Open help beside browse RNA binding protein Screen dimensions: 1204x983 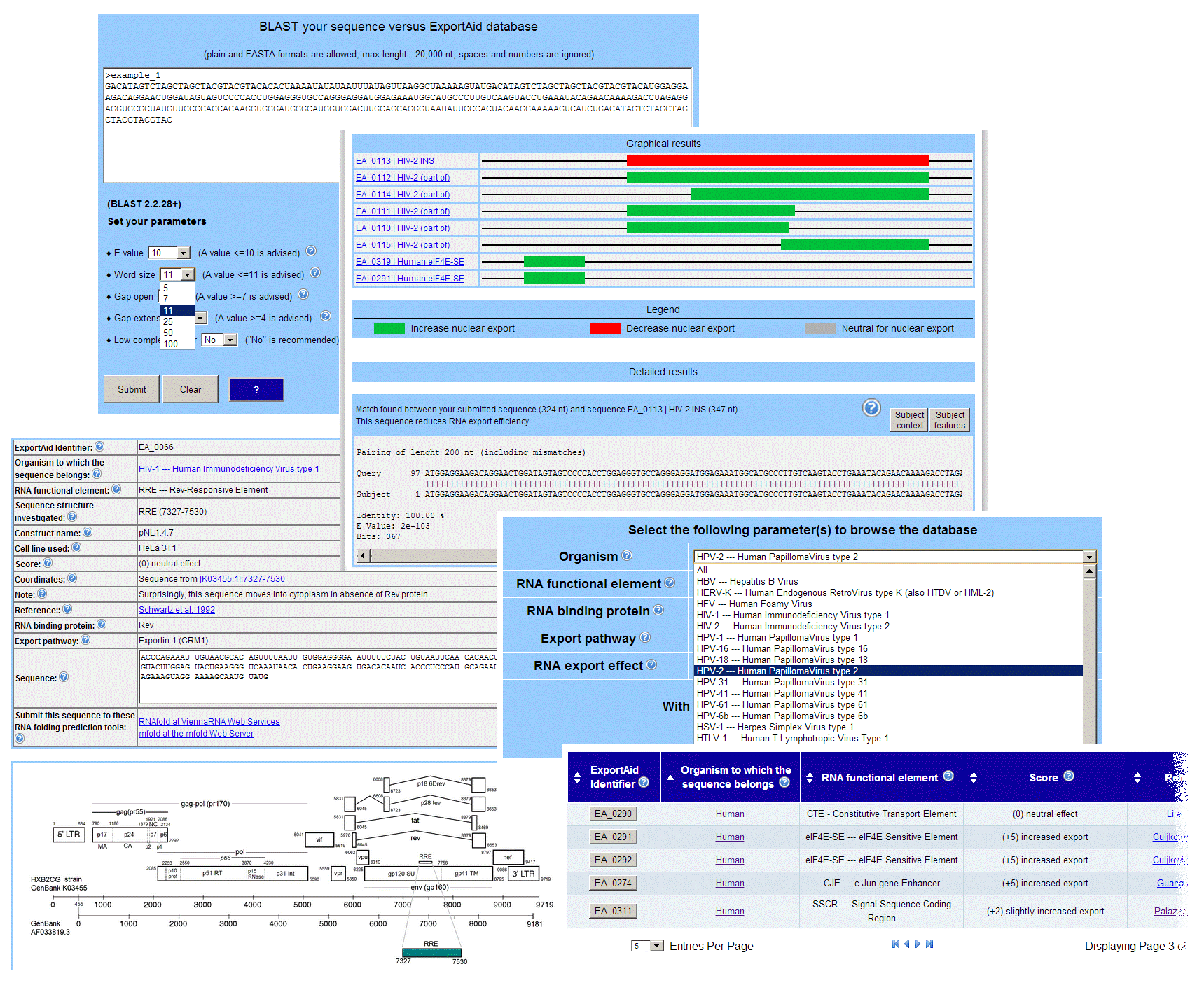[x=658, y=610]
